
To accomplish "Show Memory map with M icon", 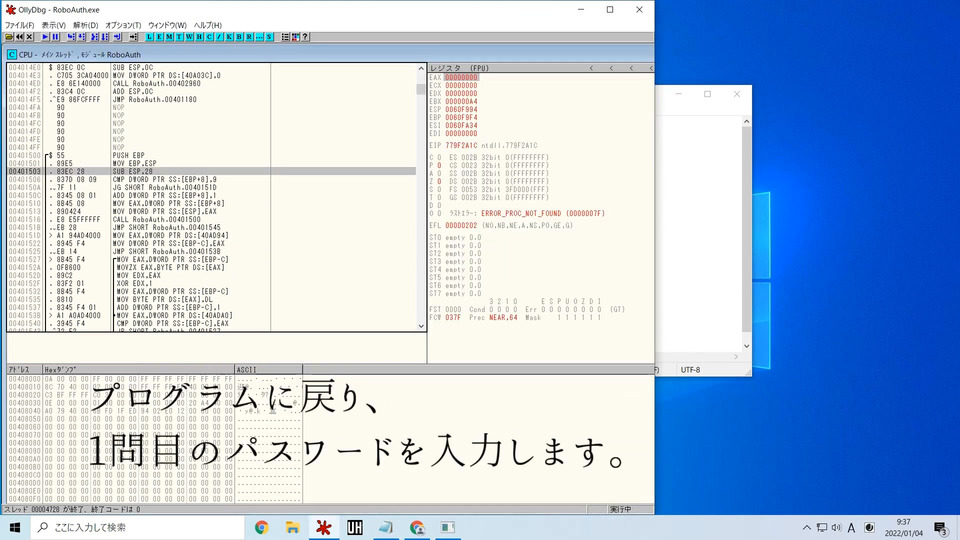I will coord(169,37).
